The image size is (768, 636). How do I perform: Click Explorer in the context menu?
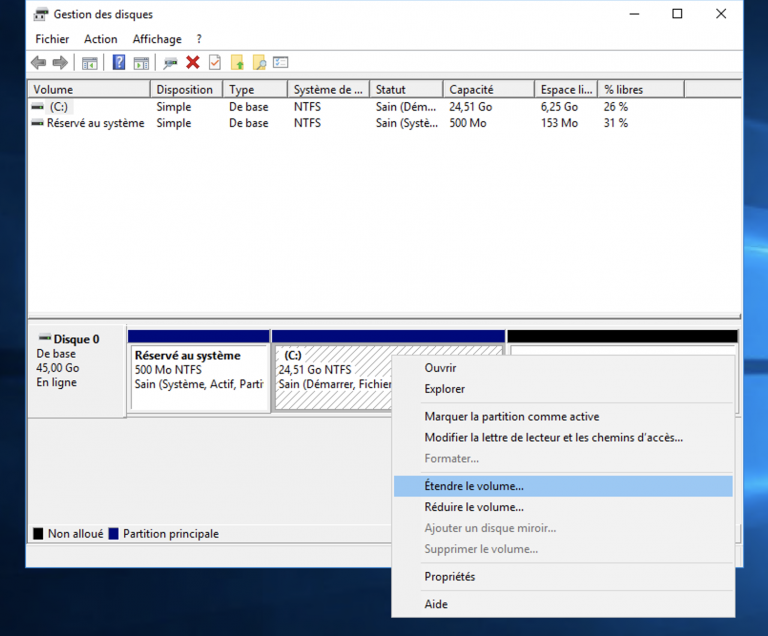(444, 389)
